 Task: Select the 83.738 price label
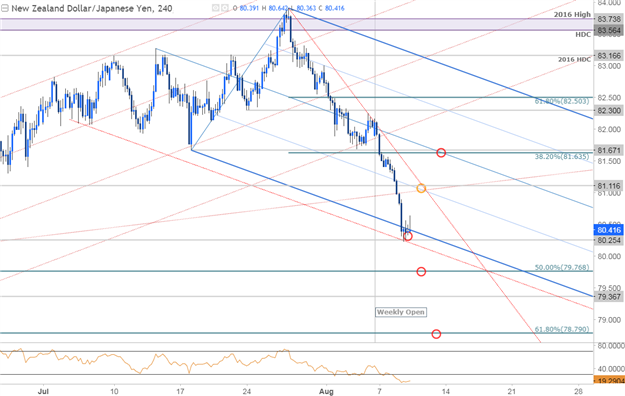click(x=609, y=19)
